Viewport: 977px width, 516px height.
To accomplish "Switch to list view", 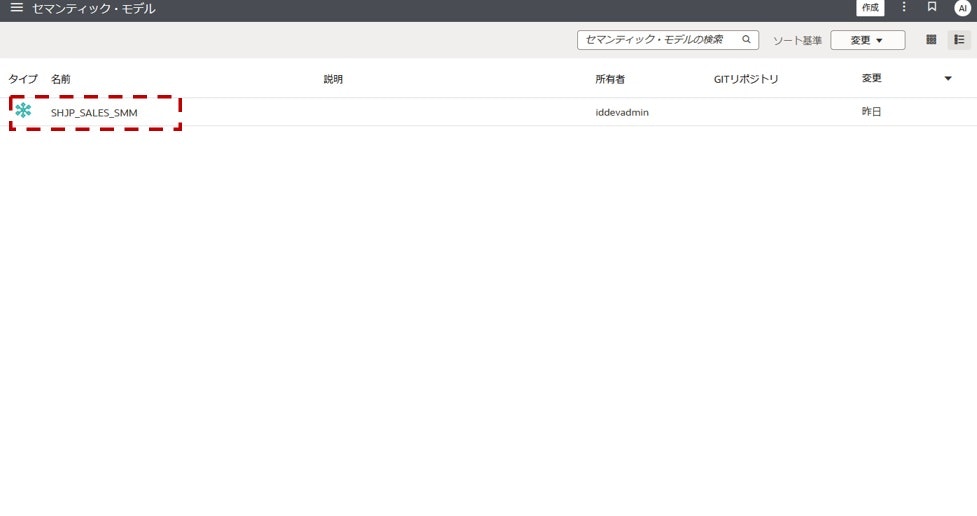I will [x=959, y=39].
